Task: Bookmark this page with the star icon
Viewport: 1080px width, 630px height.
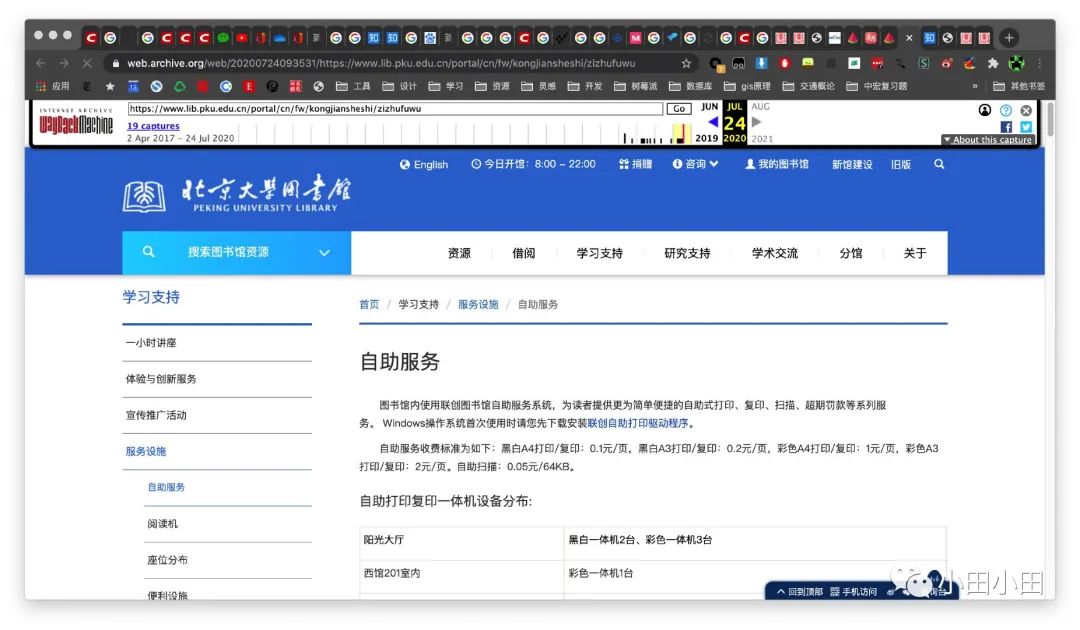Action: pos(686,63)
